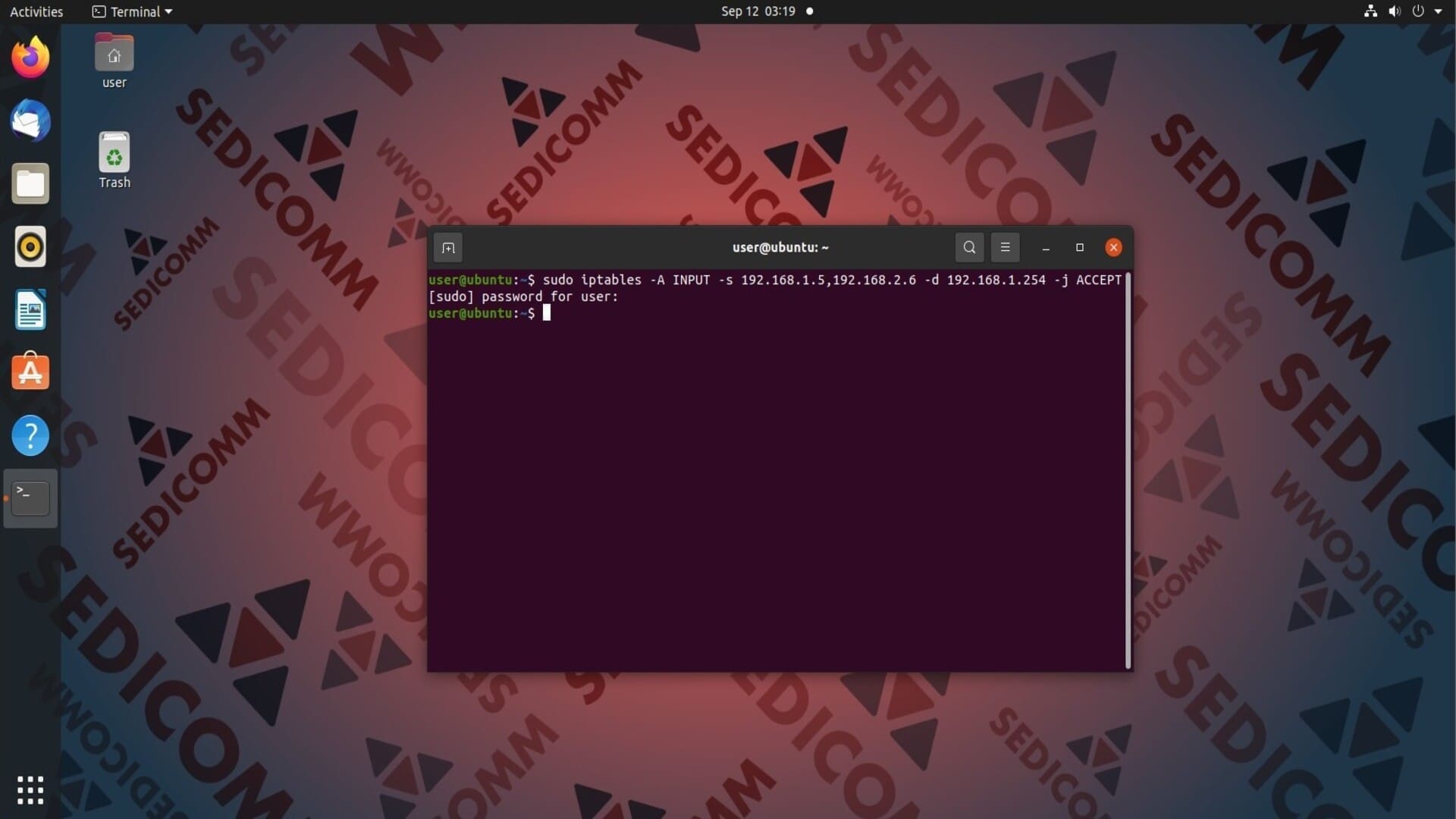
Task: Click the volume icon in the top bar
Action: 1395,11
